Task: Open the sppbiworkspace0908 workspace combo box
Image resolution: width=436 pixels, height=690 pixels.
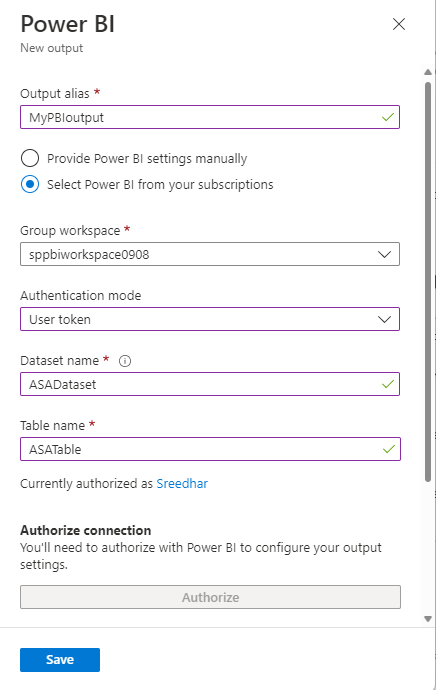Action: pyautogui.click(x=210, y=254)
